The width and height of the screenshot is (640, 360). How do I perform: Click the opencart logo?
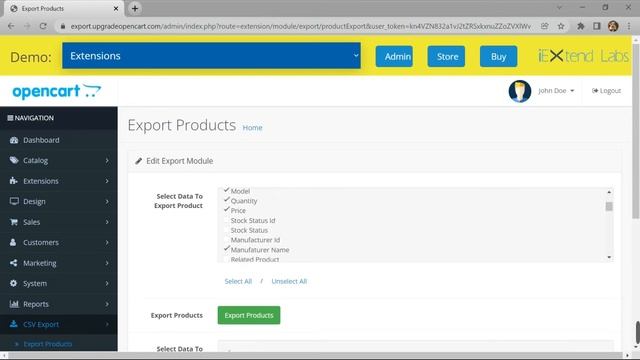(x=57, y=91)
